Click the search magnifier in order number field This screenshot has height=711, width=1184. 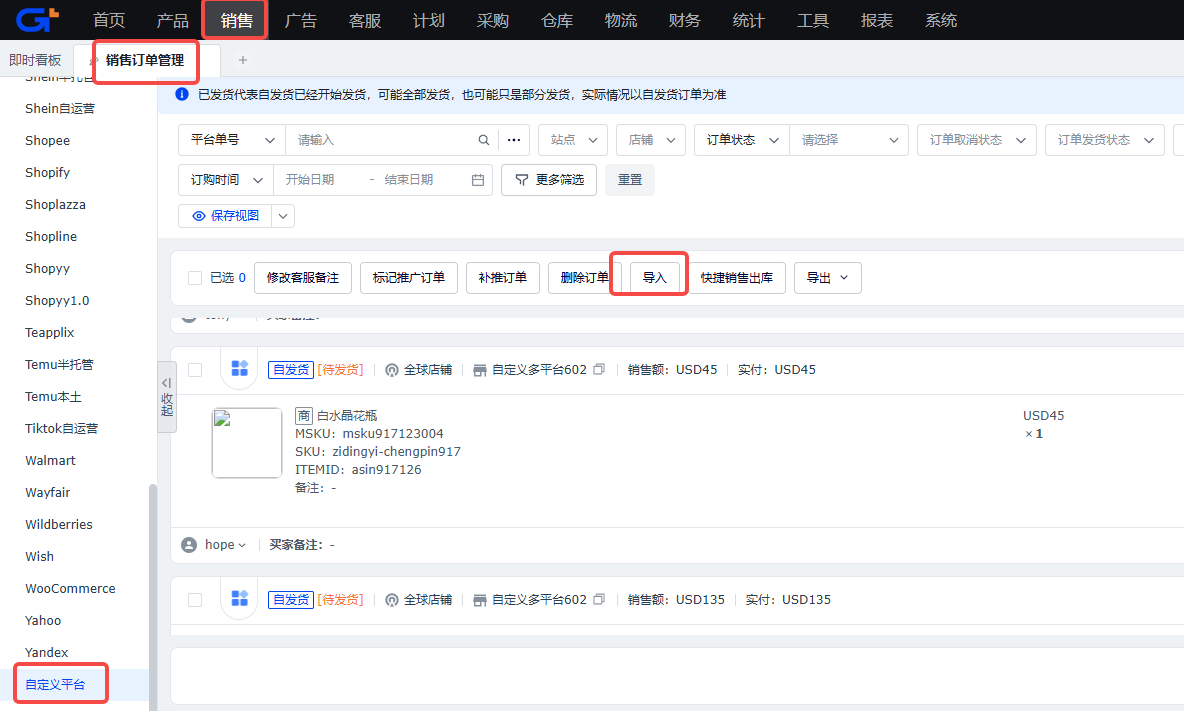click(484, 140)
